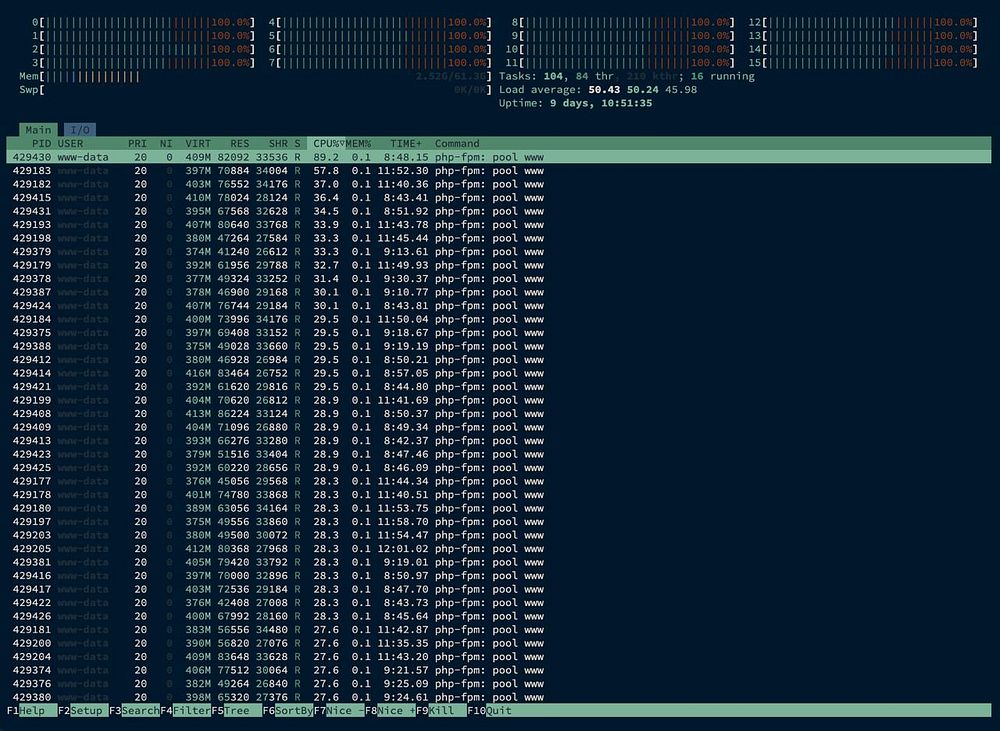
Task: Select process row PID 429424
Action: click(x=499, y=306)
